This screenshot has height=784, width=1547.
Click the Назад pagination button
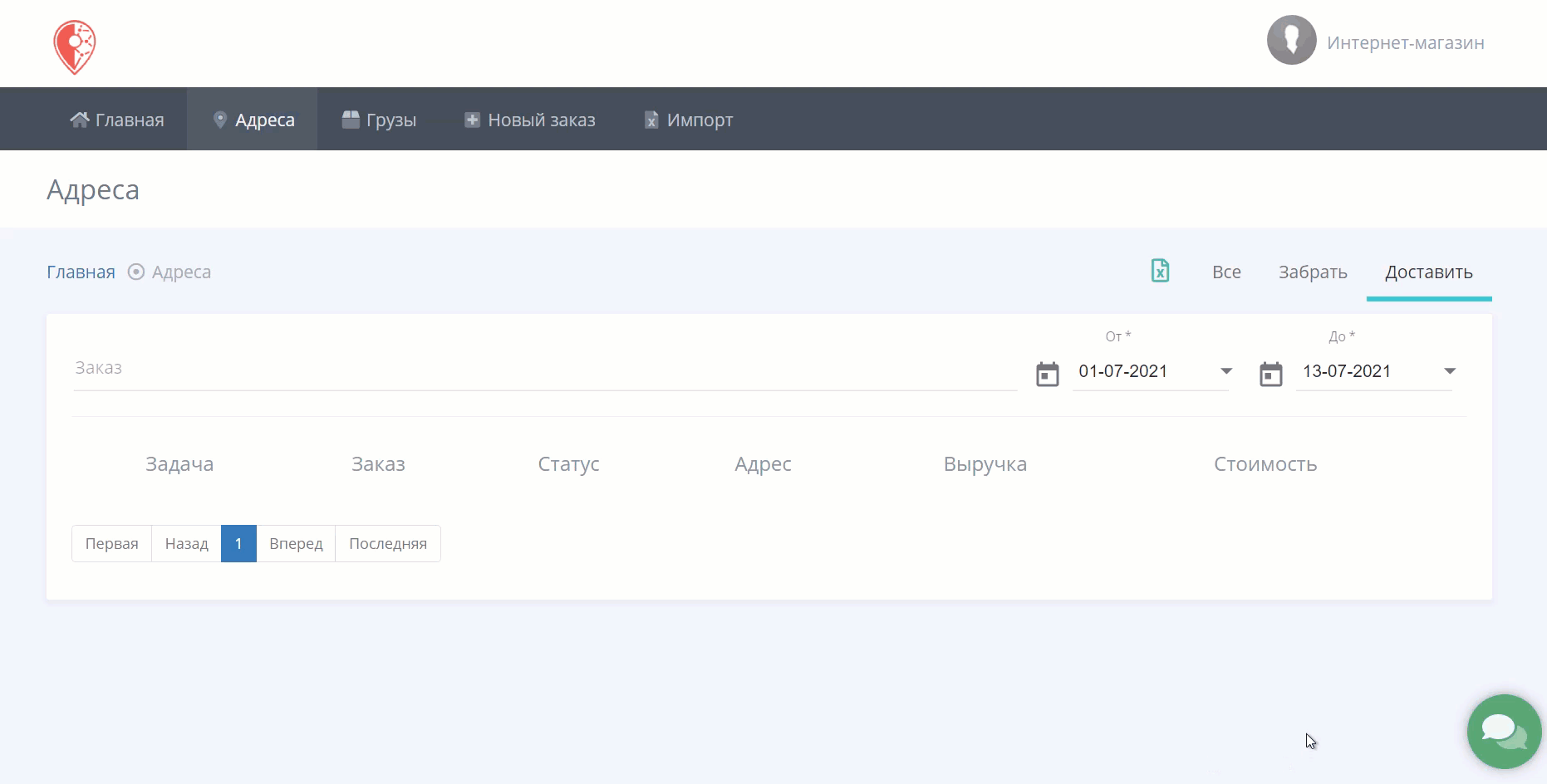pyautogui.click(x=186, y=543)
